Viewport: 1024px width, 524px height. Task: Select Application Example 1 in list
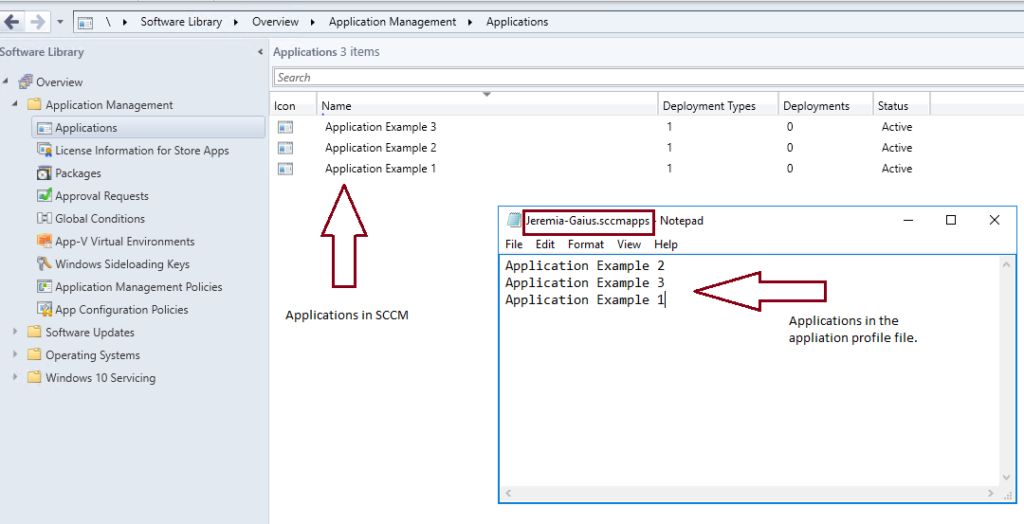pos(380,169)
